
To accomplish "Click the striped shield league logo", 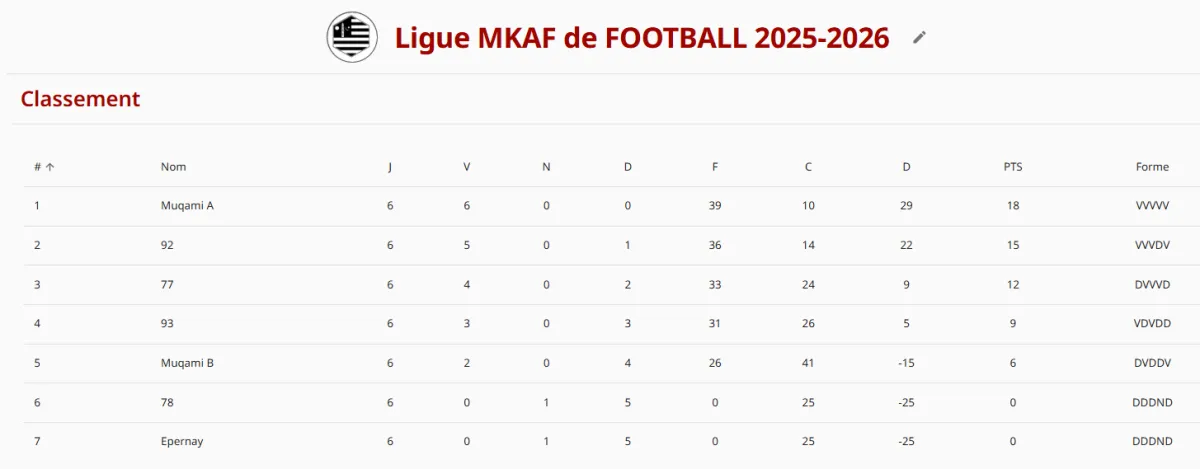I will 352,37.
